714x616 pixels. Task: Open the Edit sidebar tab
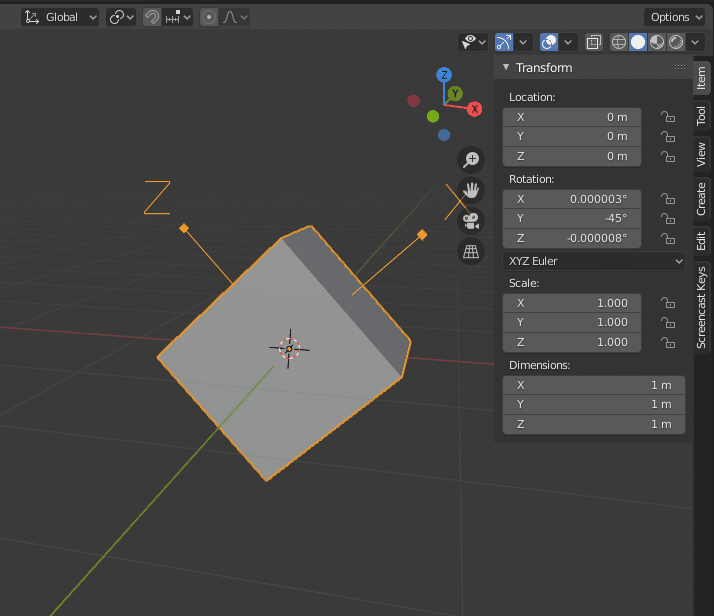pyautogui.click(x=701, y=241)
